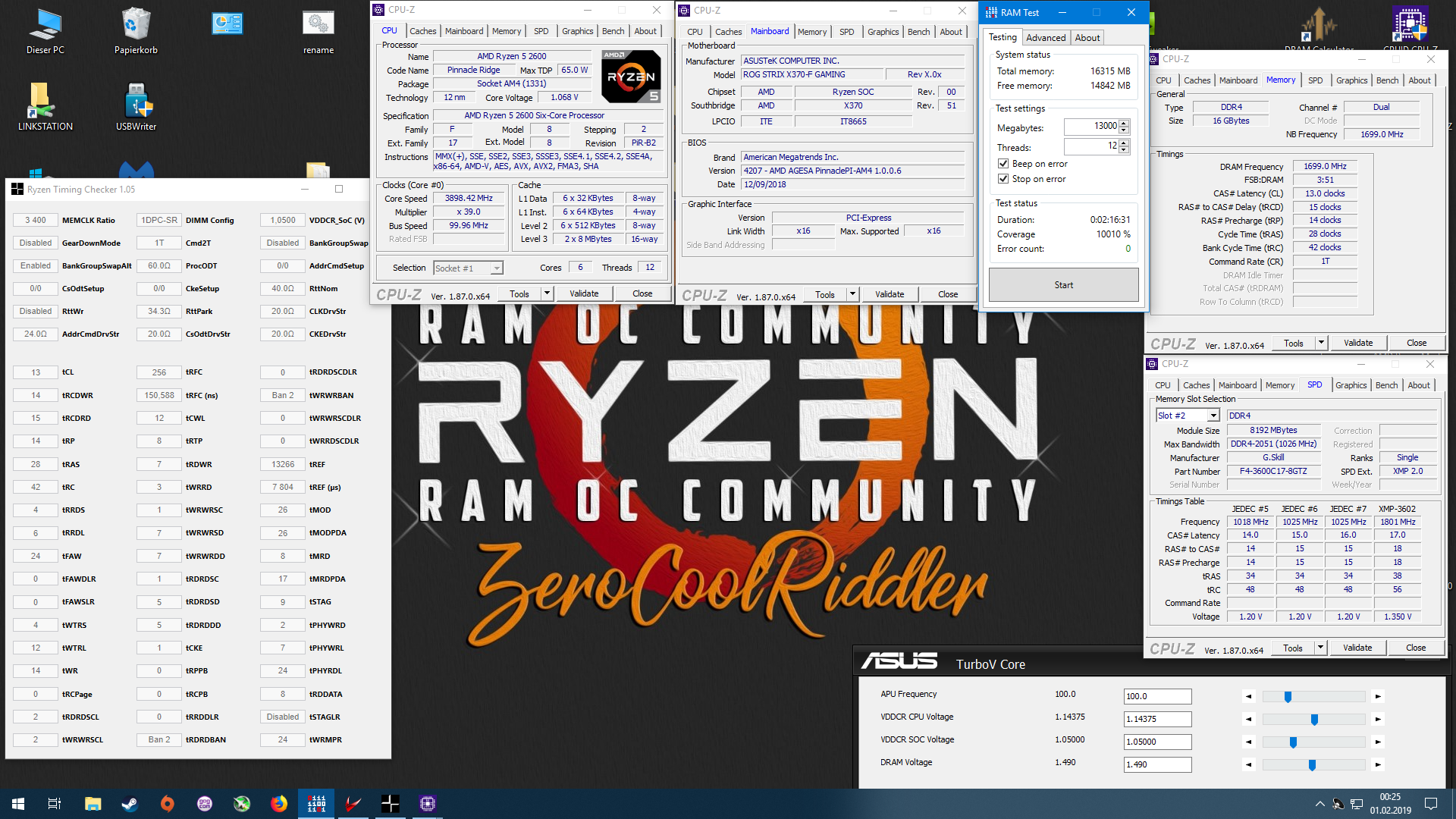
Task: Decrease DRAM Voltage with the left arrow
Action: click(x=1248, y=764)
